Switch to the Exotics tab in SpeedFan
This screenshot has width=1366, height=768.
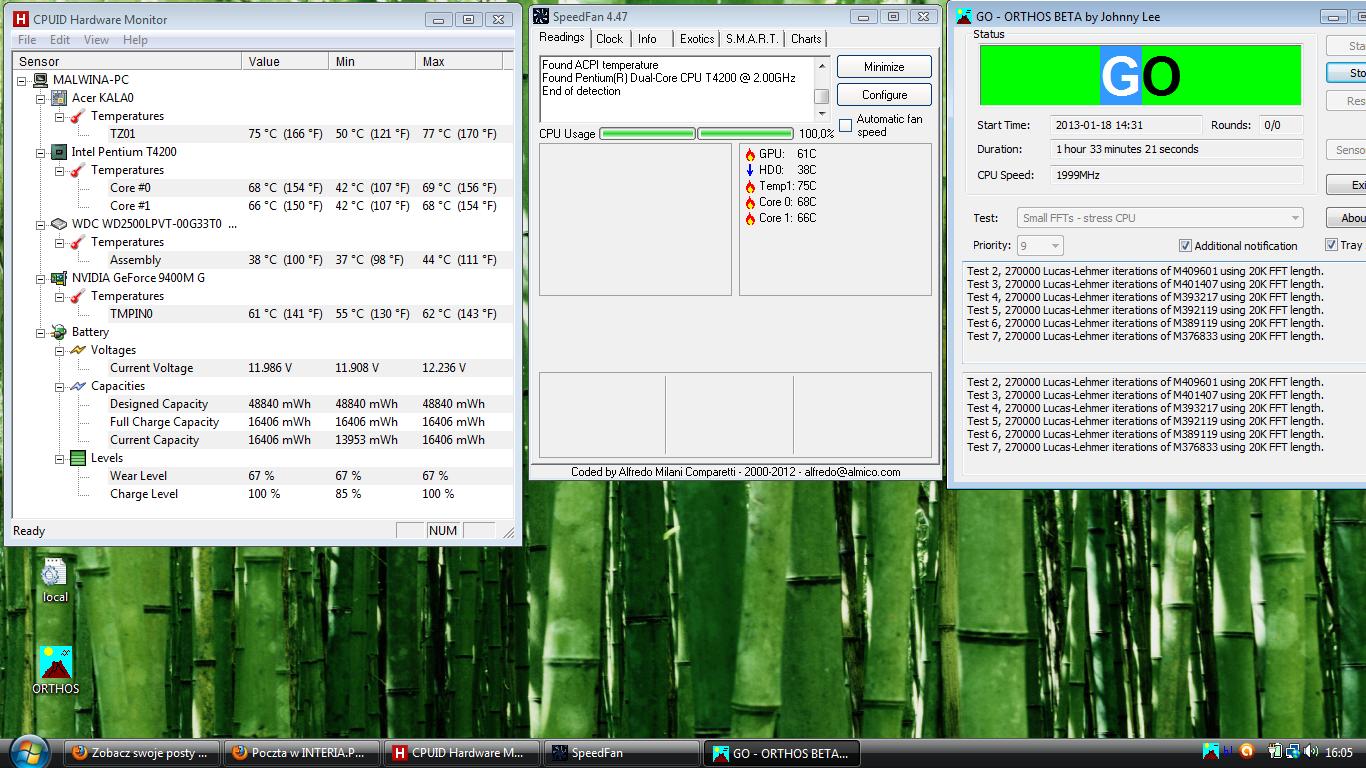click(697, 39)
